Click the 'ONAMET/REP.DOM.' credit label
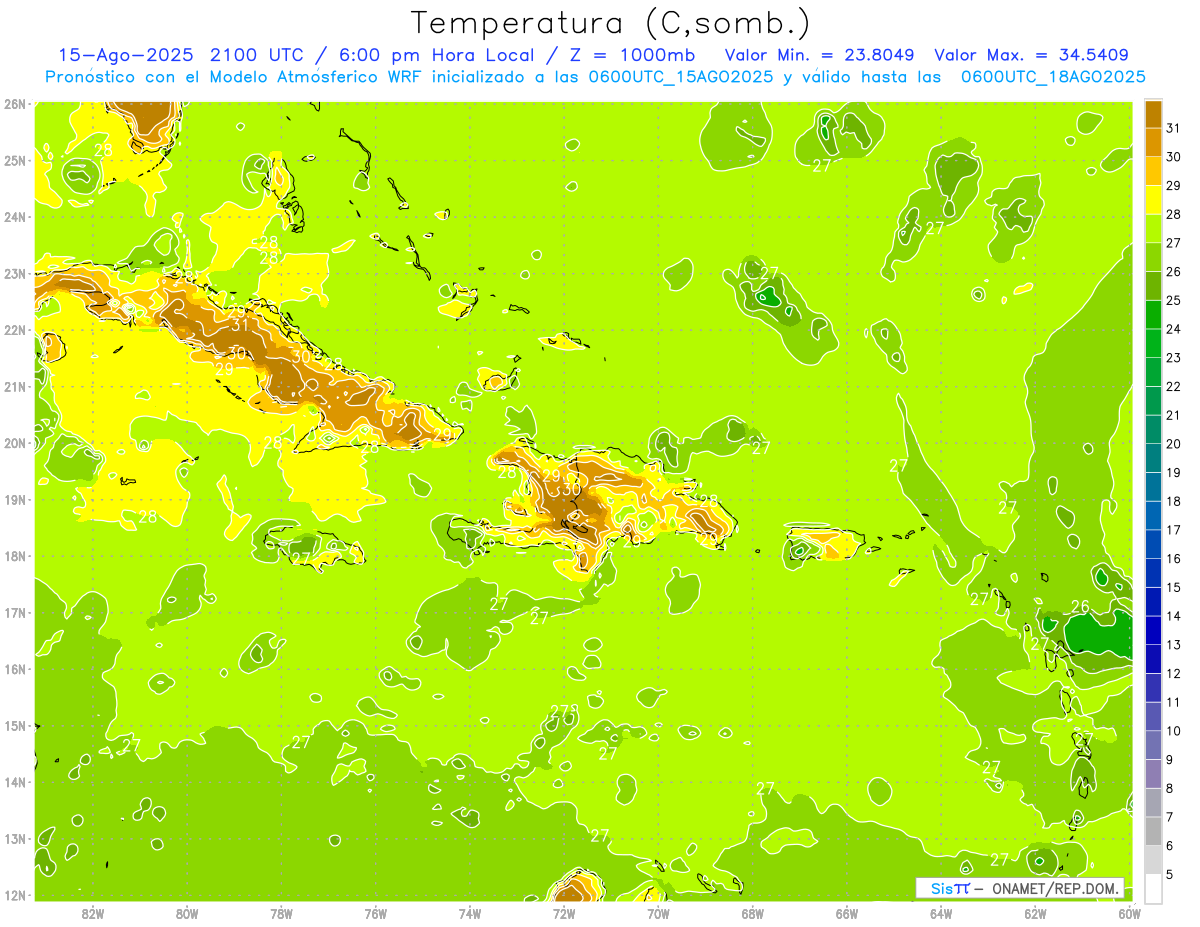1200x927 pixels. pyautogui.click(x=1055, y=888)
